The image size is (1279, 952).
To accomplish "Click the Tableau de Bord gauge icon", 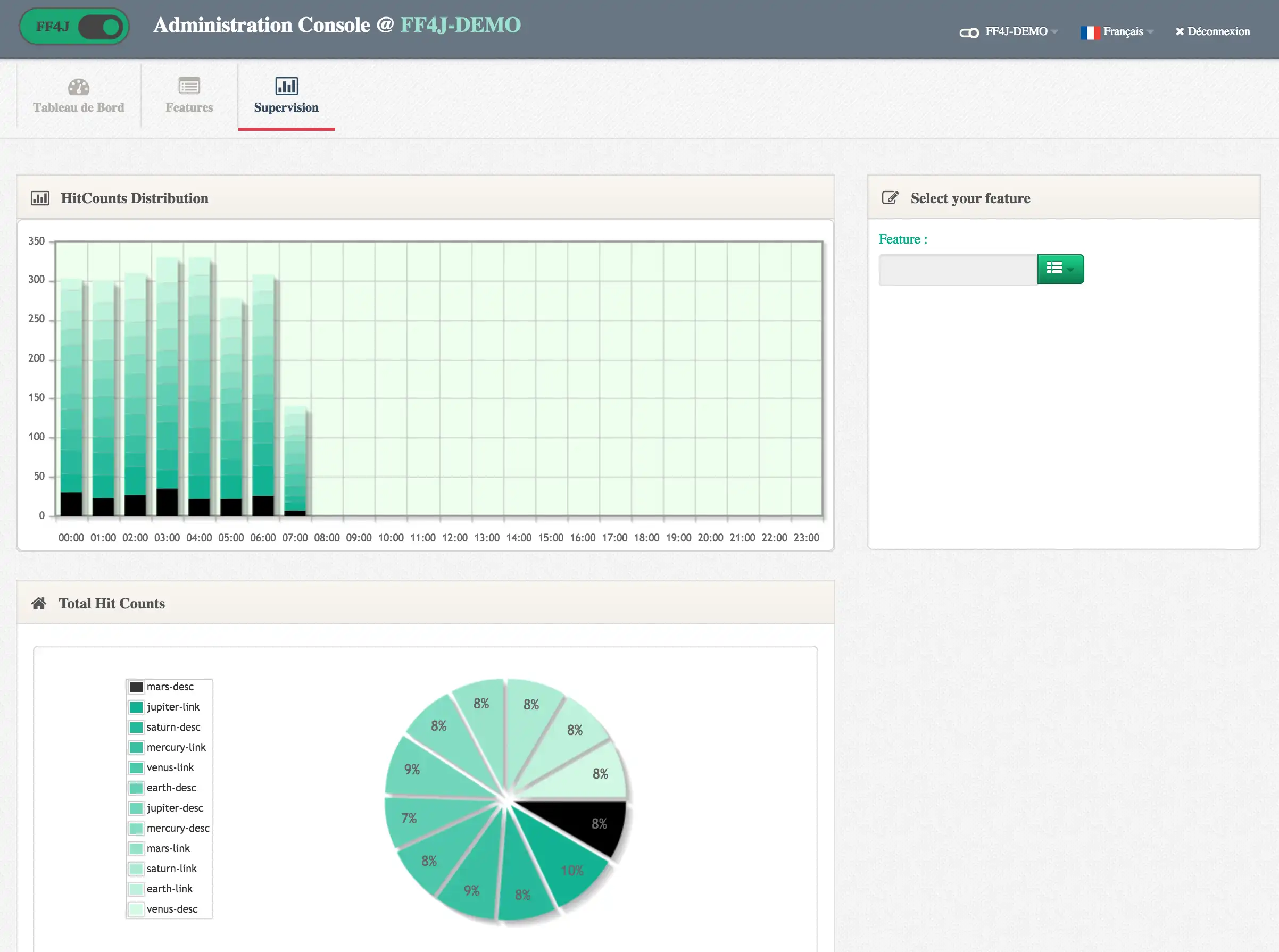I will 78,87.
